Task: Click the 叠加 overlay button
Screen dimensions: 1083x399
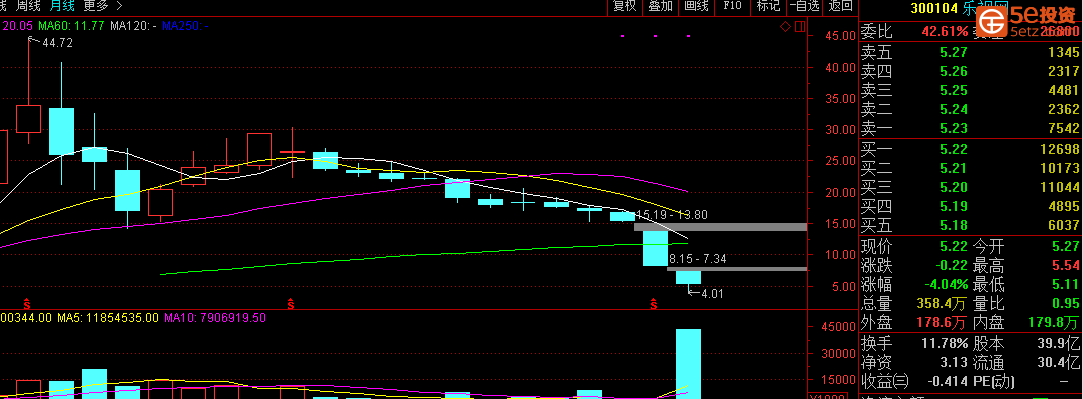Action: click(660, 6)
